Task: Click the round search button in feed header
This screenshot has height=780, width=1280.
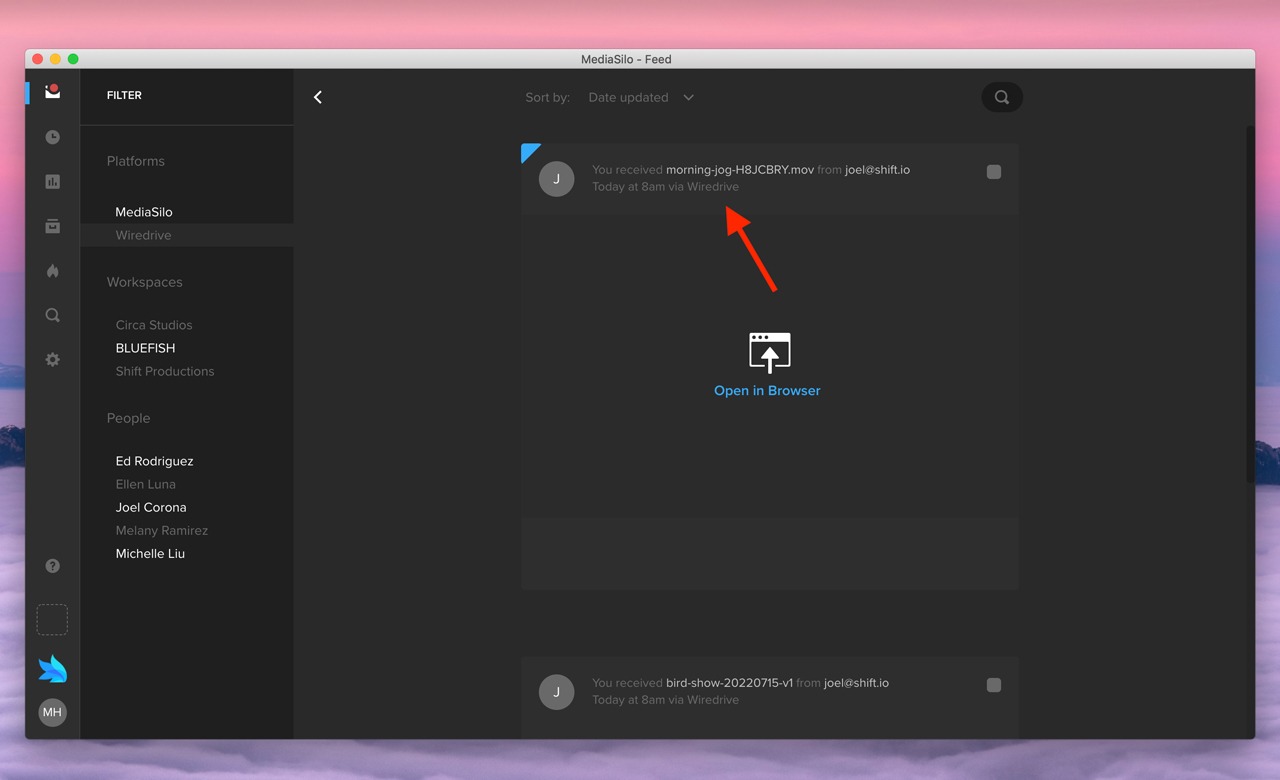Action: pos(1002,97)
